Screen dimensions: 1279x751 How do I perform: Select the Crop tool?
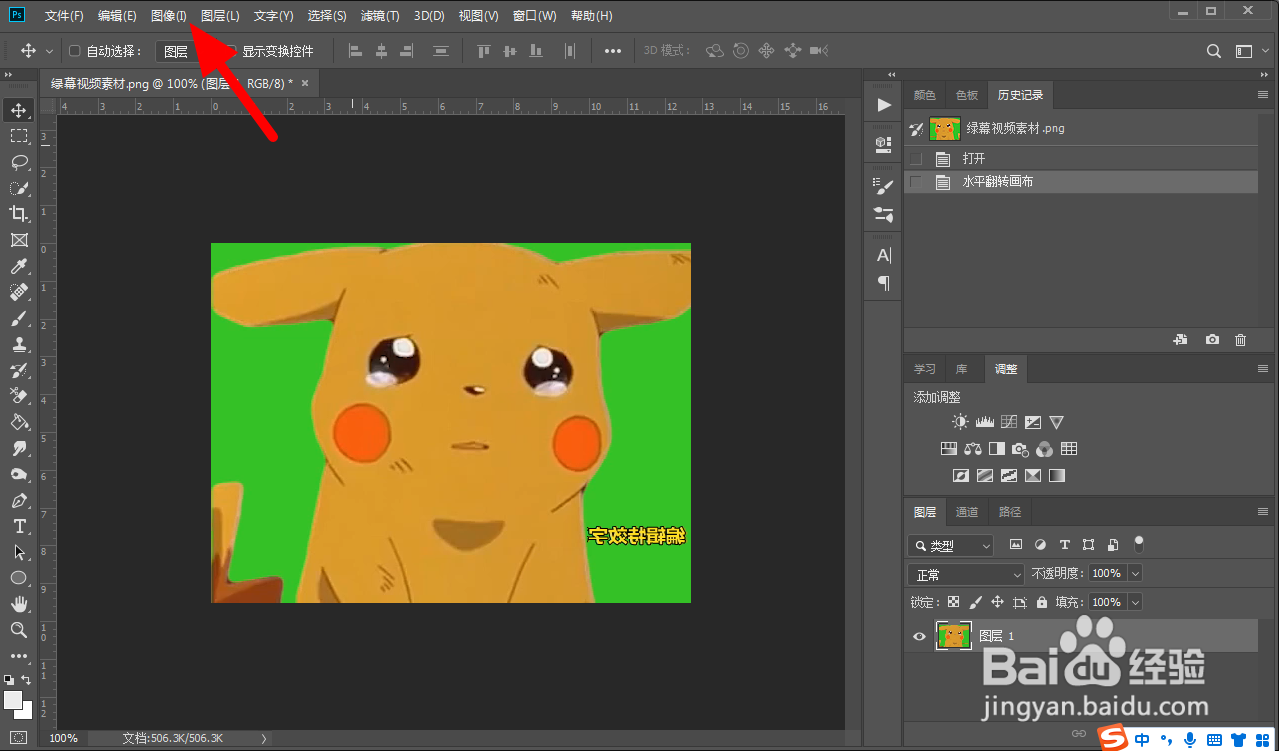tap(19, 214)
